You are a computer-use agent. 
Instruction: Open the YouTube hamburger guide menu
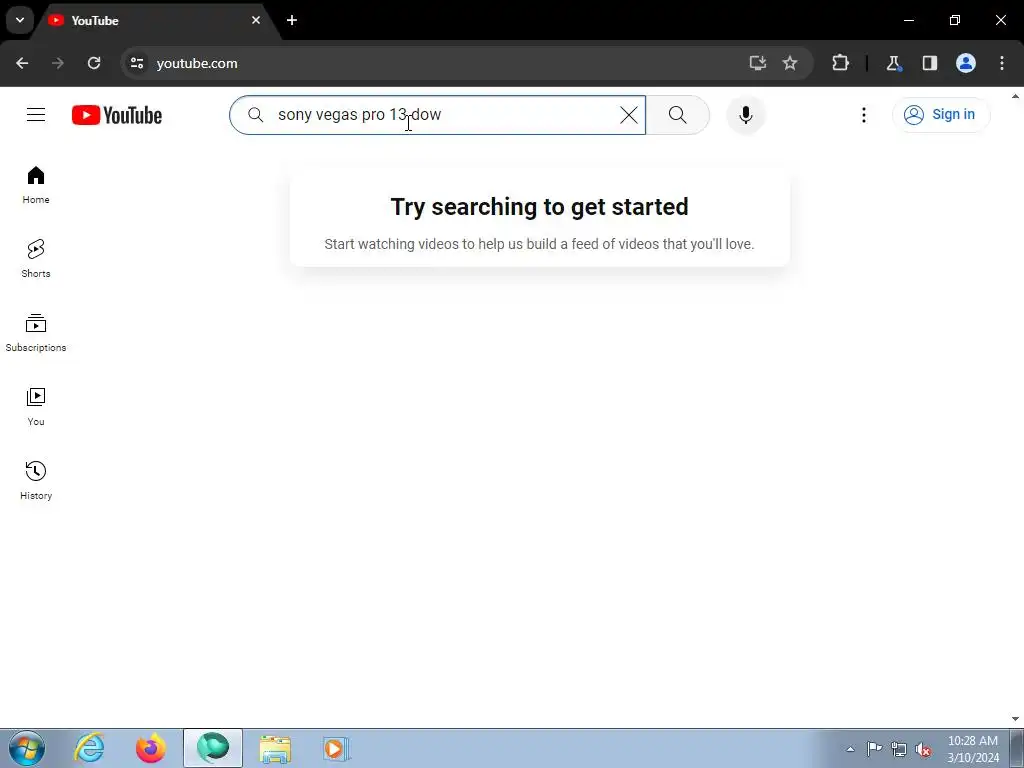(36, 115)
